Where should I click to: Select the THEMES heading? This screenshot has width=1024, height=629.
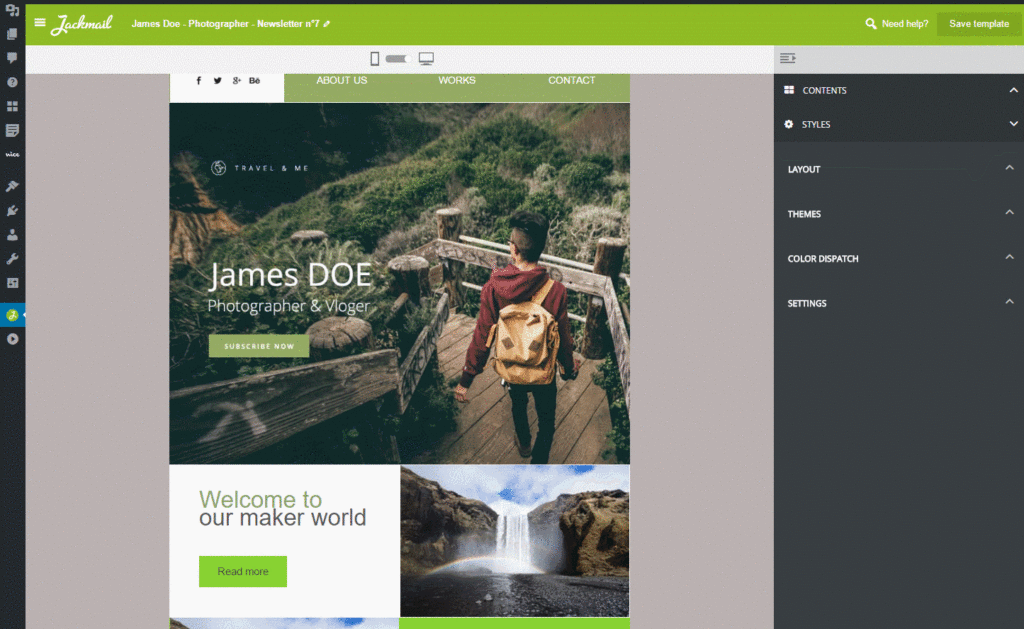[x=804, y=214]
